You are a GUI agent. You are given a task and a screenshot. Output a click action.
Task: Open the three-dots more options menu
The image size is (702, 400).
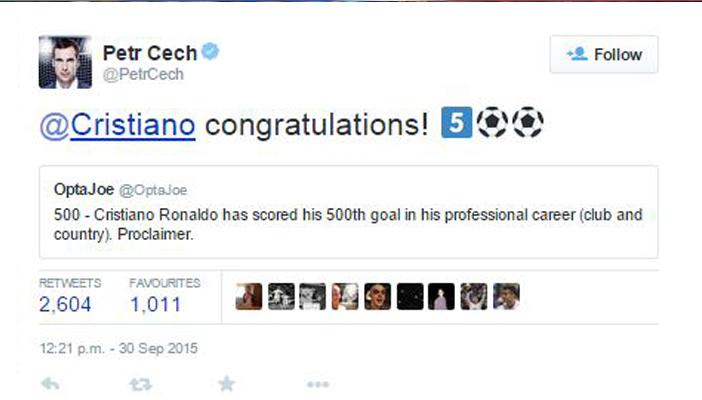(317, 384)
